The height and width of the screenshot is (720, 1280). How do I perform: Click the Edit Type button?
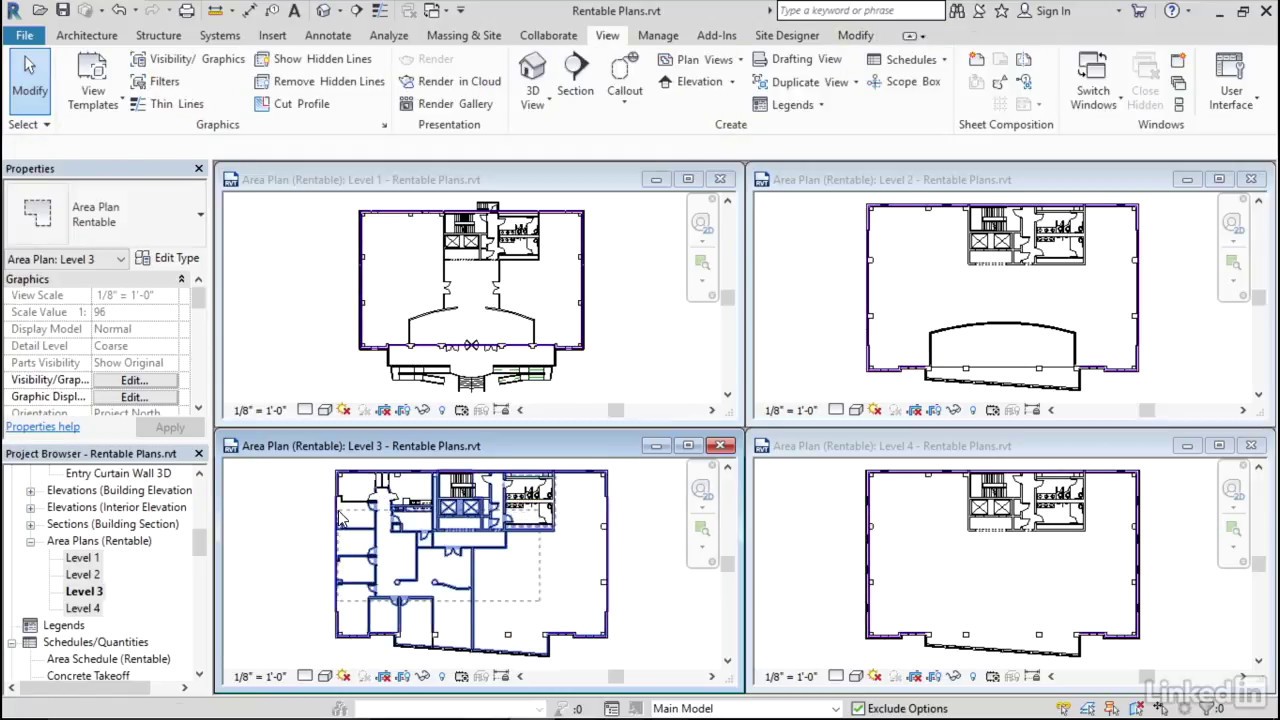(167, 258)
